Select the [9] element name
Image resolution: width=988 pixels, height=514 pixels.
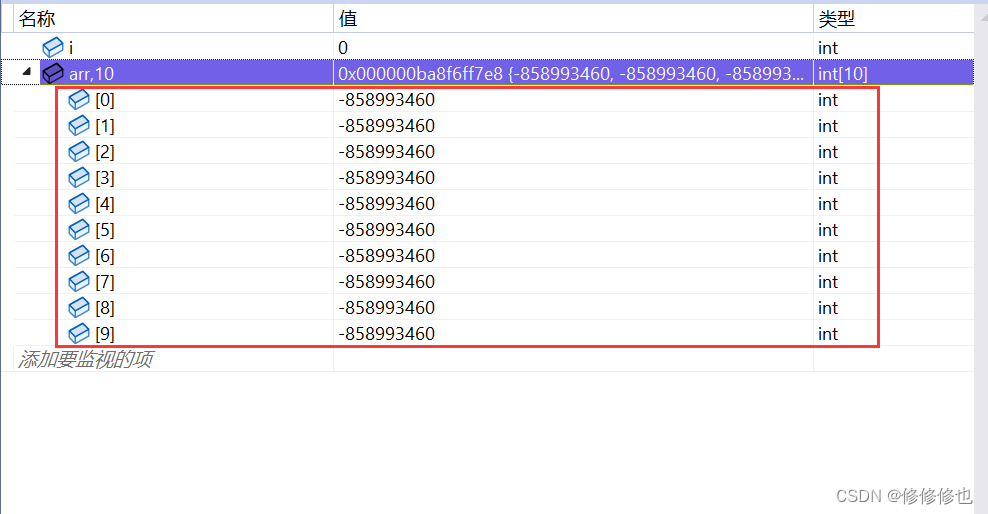pos(105,334)
